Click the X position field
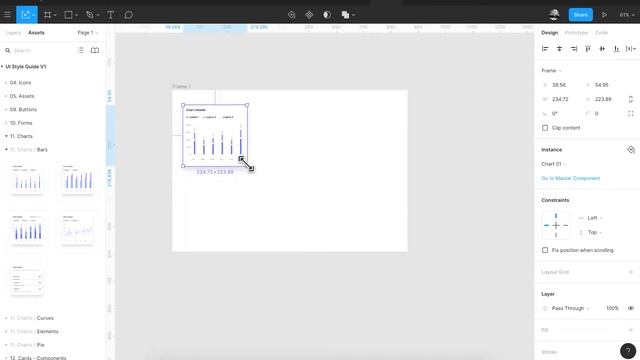Screen dimensions: 640x360 coord(559,85)
